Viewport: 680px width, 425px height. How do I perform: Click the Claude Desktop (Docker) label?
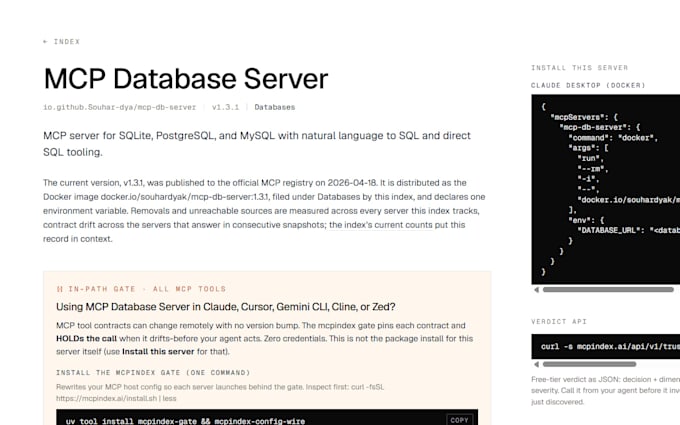pyautogui.click(x=588, y=85)
